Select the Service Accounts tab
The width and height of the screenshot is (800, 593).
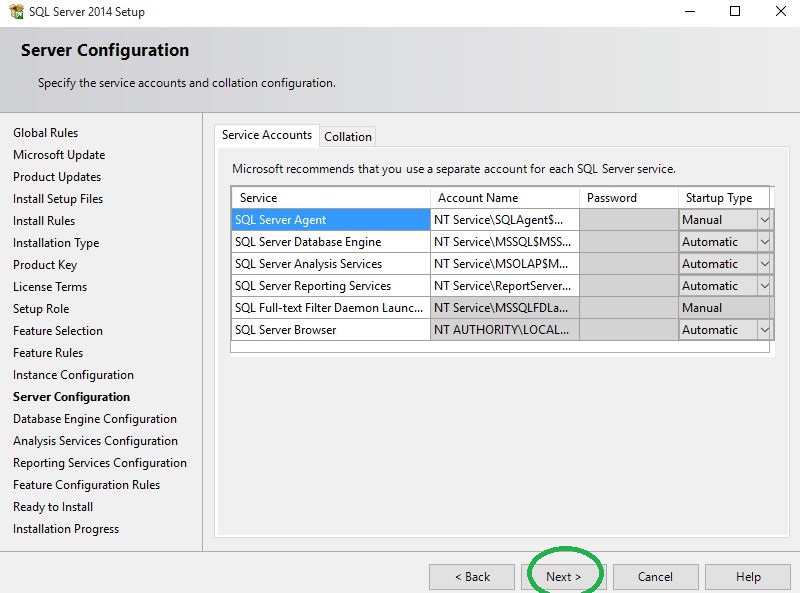point(267,135)
